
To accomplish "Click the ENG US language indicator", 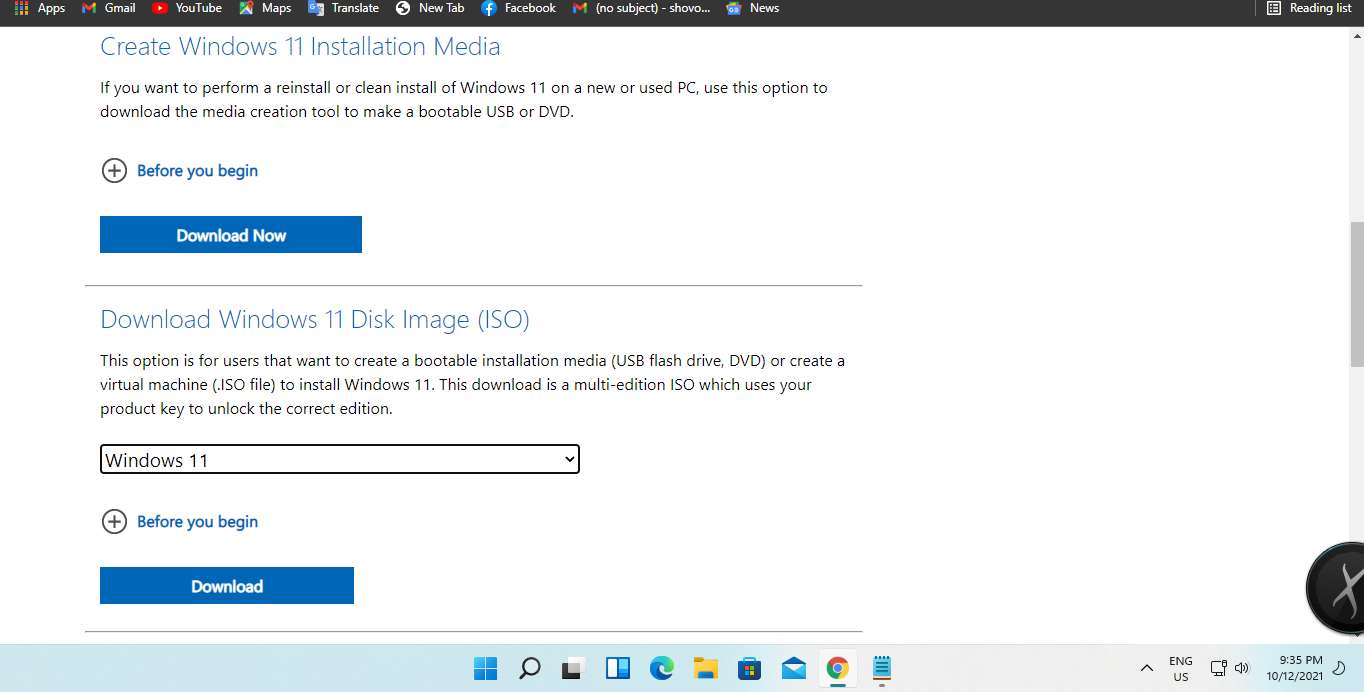I will [x=1181, y=668].
